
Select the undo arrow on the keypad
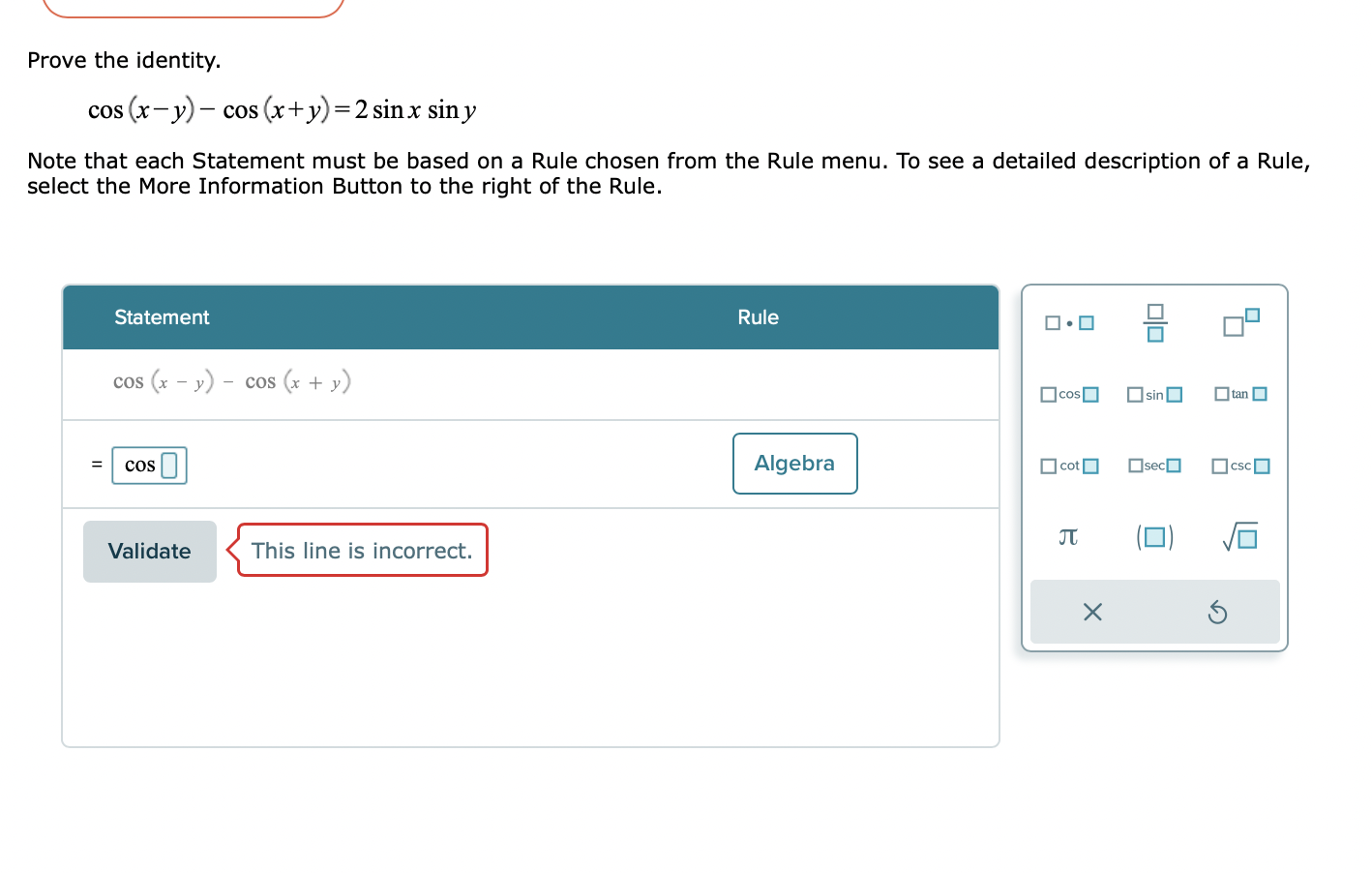[x=1217, y=611]
